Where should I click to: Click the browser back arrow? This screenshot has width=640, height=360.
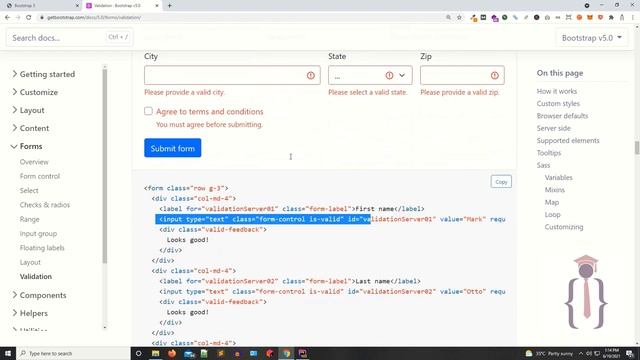coord(7,17)
